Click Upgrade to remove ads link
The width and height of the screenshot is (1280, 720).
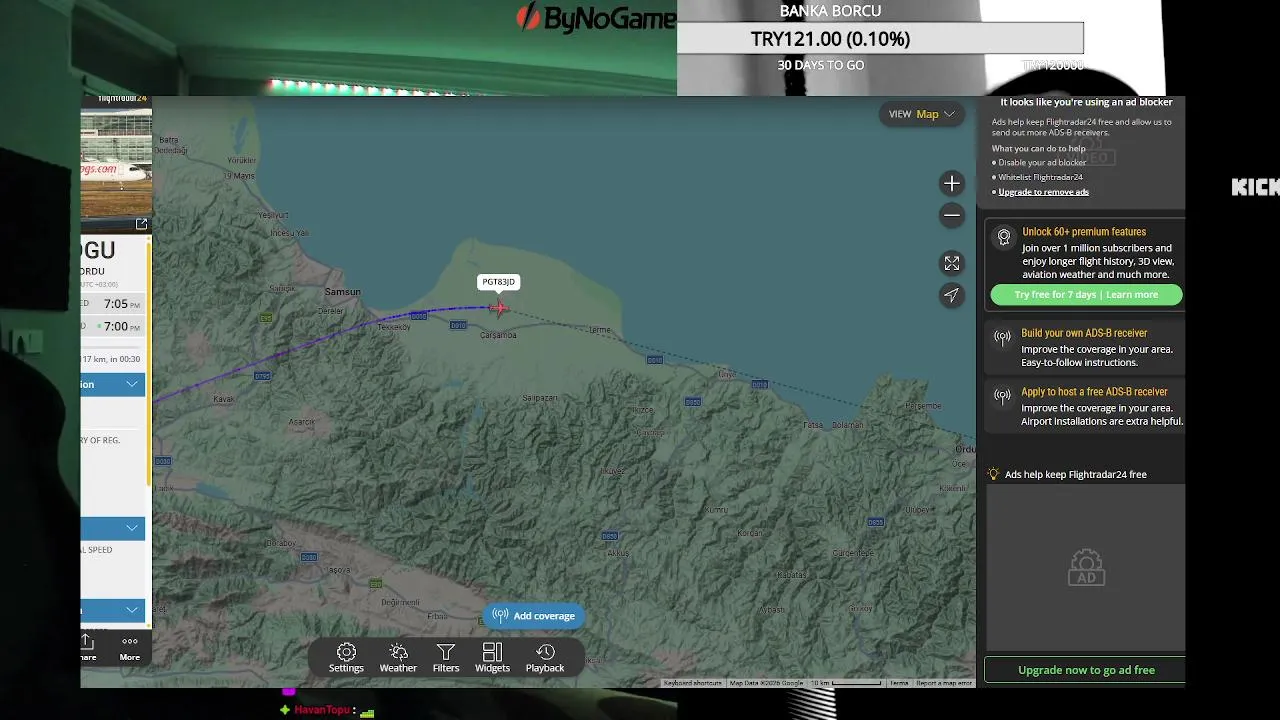tap(1043, 192)
